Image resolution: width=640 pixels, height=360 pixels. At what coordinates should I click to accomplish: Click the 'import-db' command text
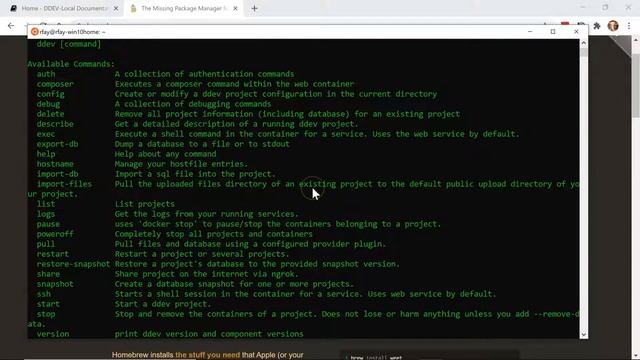tap(58, 174)
